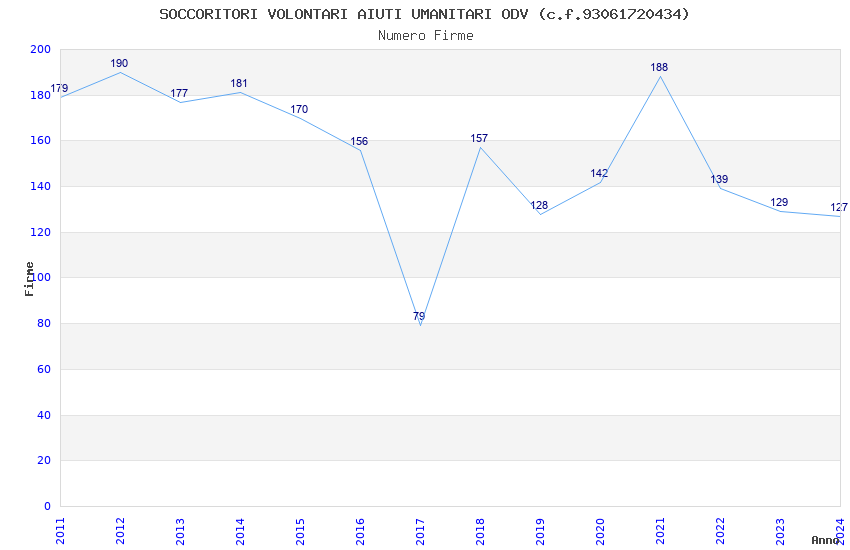850x550 pixels.
Task: Click the 200 y-axis tick label
Action: (x=41, y=49)
